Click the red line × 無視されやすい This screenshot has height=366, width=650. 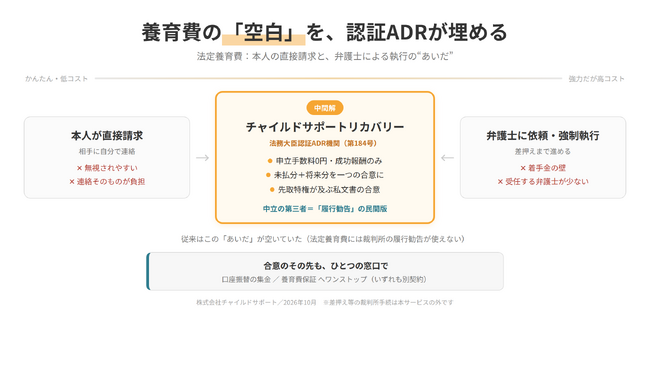tap(107, 168)
